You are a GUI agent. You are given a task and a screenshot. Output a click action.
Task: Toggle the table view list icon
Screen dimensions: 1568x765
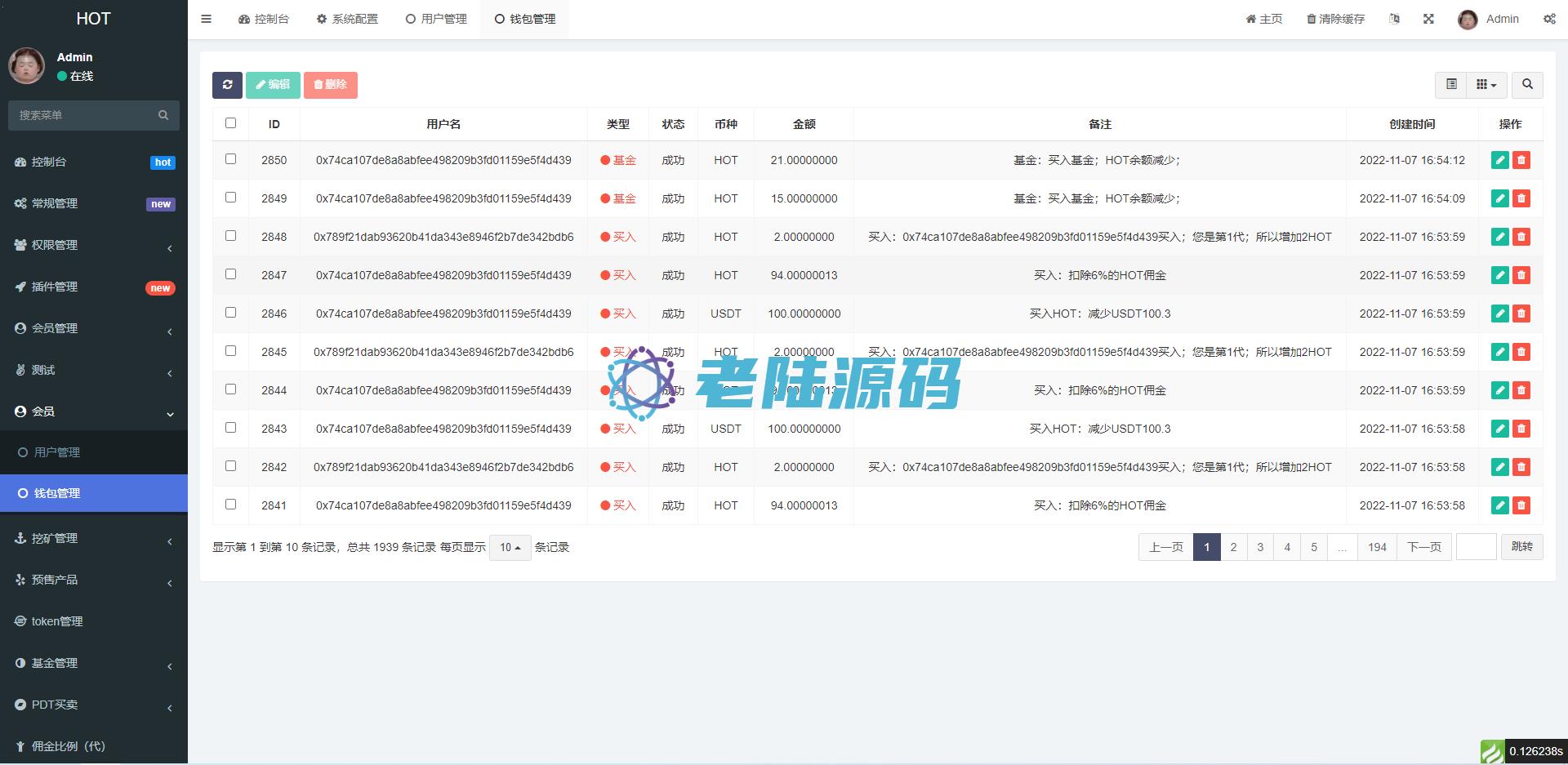[1451, 85]
